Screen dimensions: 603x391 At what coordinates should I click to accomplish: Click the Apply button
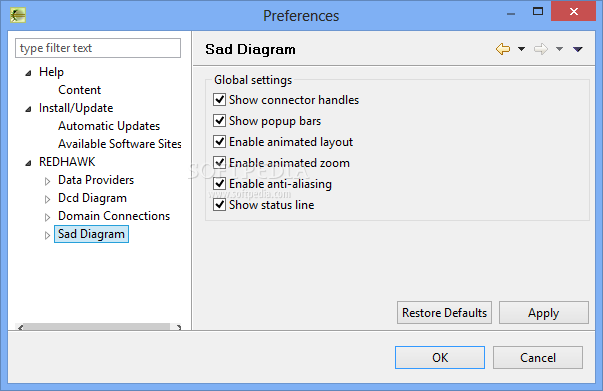point(543,313)
